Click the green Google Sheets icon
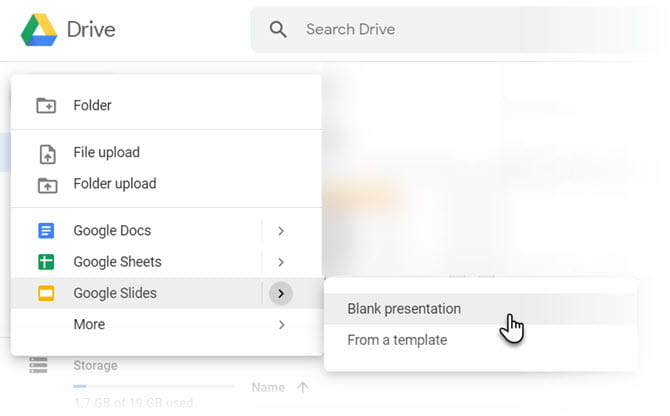The width and height of the screenshot is (670, 416). [x=46, y=262]
